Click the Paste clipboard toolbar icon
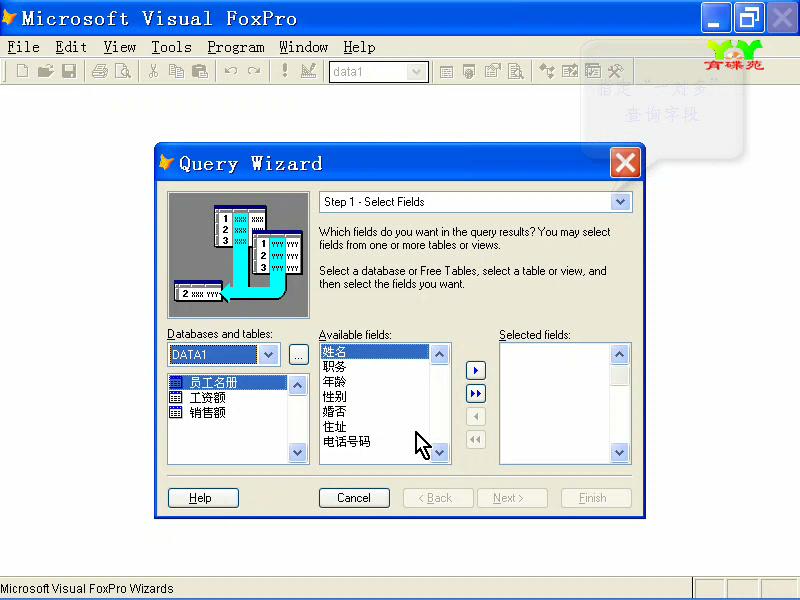The height and width of the screenshot is (600, 800). coord(199,71)
